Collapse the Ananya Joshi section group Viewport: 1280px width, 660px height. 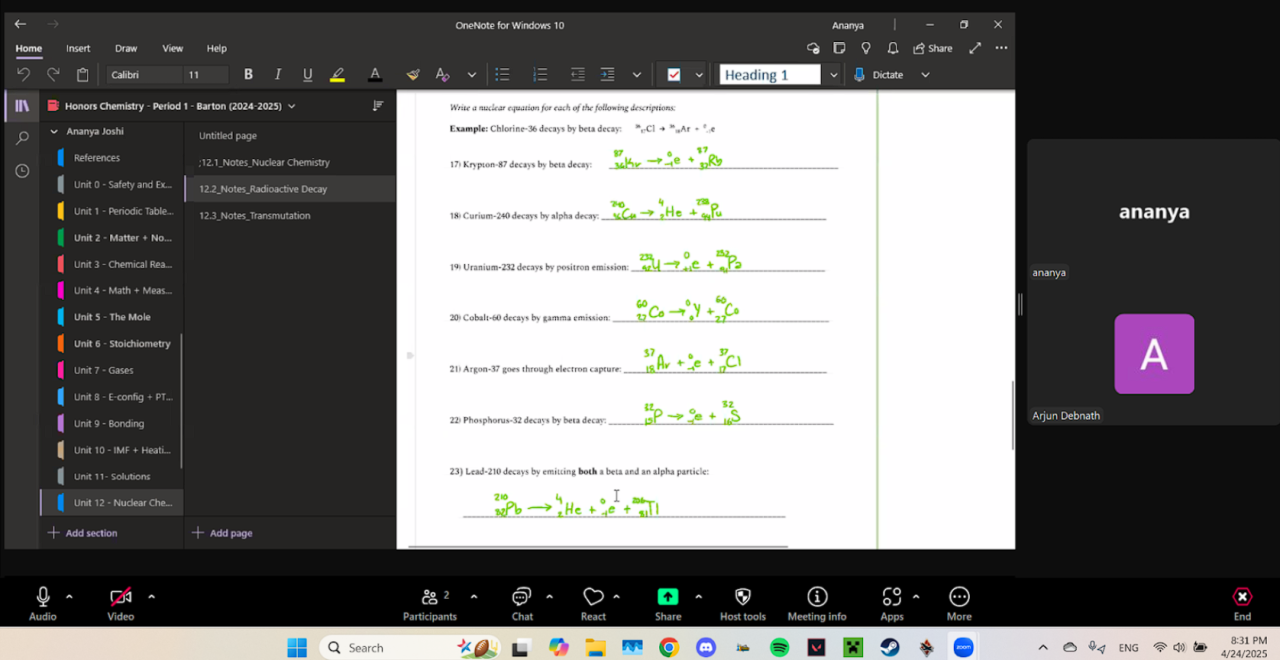(x=54, y=131)
